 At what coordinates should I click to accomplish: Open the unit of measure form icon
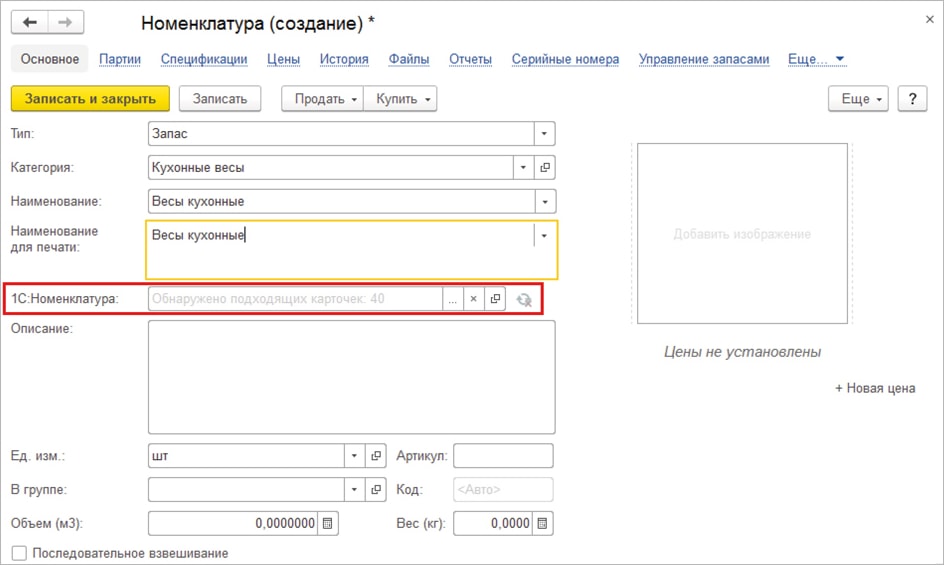click(x=376, y=456)
